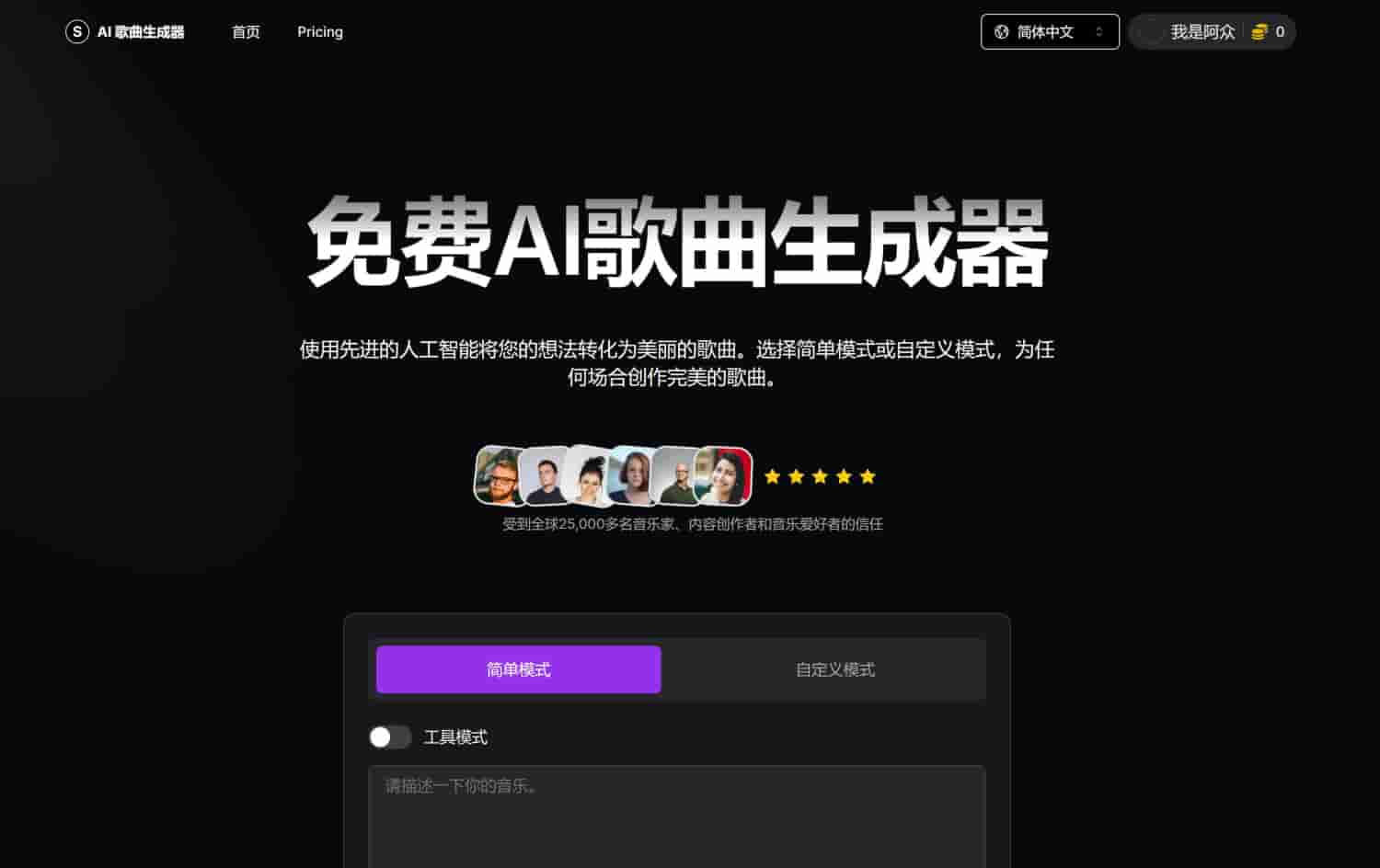The height and width of the screenshot is (868, 1380).
Task: Navigate to 首页 in the top navigation
Action: (245, 31)
